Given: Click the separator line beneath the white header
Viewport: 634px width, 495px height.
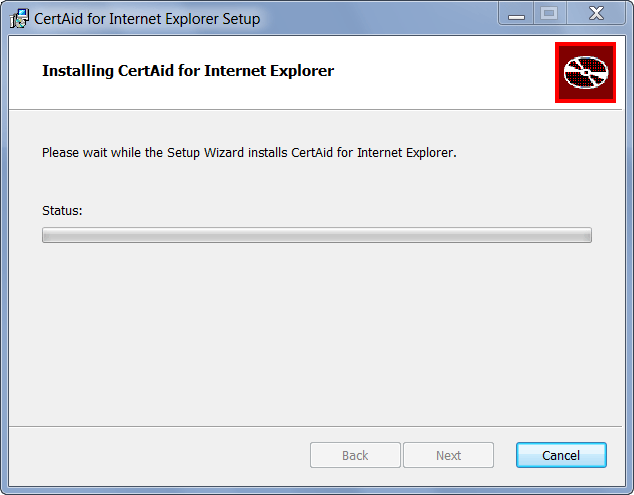Looking at the screenshot, I should pyautogui.click(x=316, y=108).
